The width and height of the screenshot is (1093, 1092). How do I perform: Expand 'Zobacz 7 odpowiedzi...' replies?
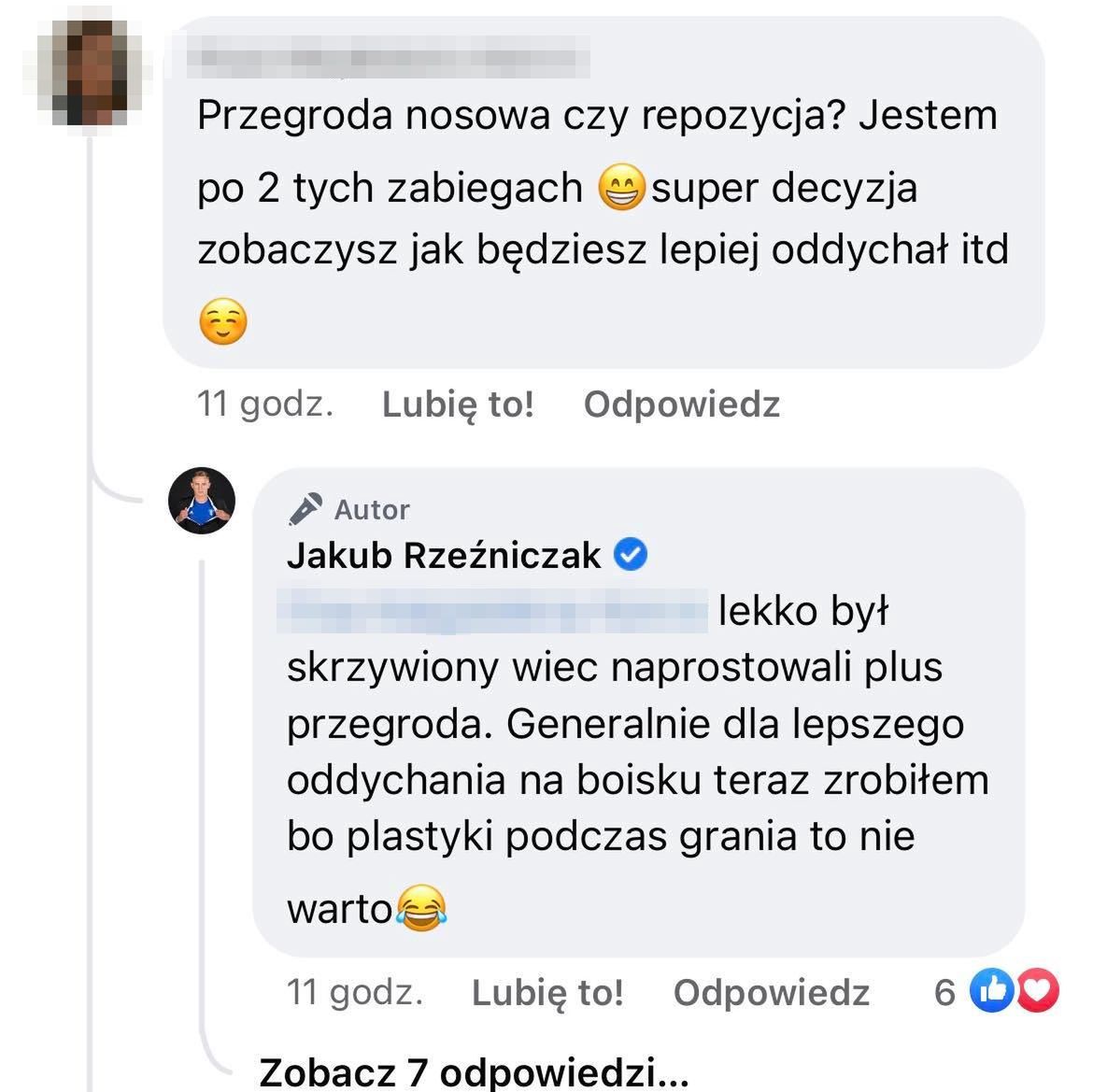pyautogui.click(x=474, y=1071)
